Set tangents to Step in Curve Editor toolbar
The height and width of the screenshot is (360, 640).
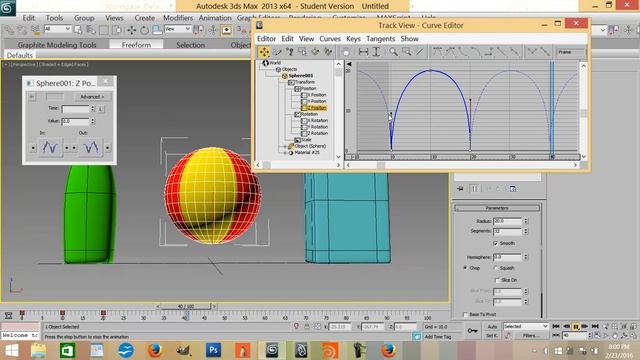click(489, 52)
